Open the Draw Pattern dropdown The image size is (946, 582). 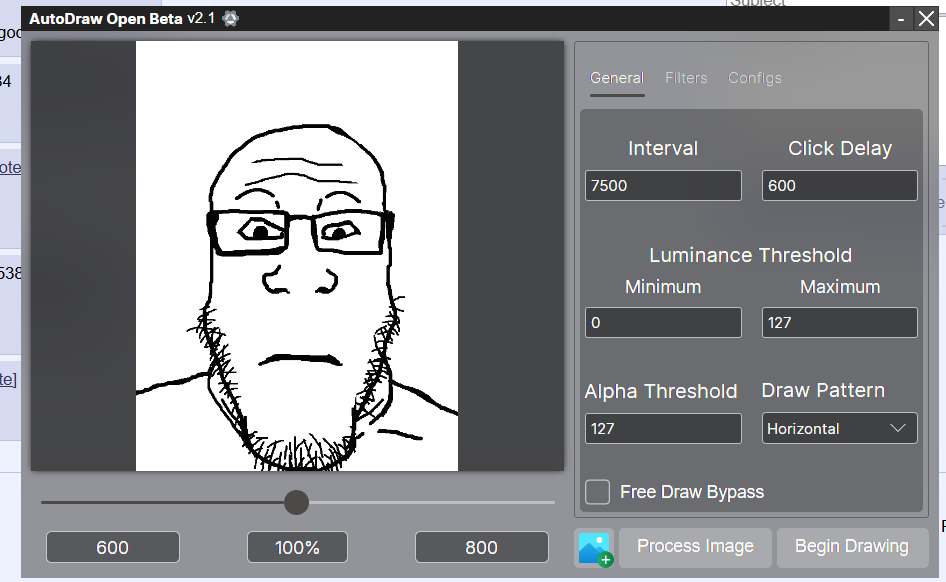[x=838, y=428]
